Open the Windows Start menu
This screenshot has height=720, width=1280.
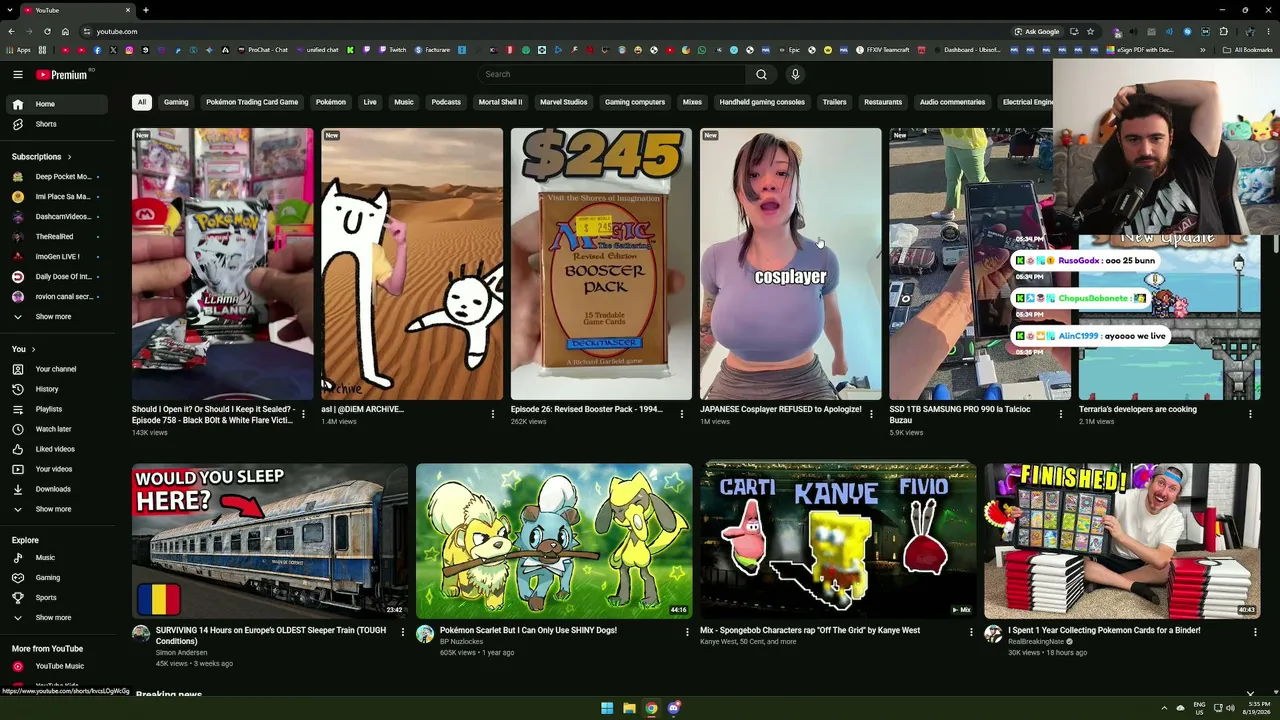[607, 708]
